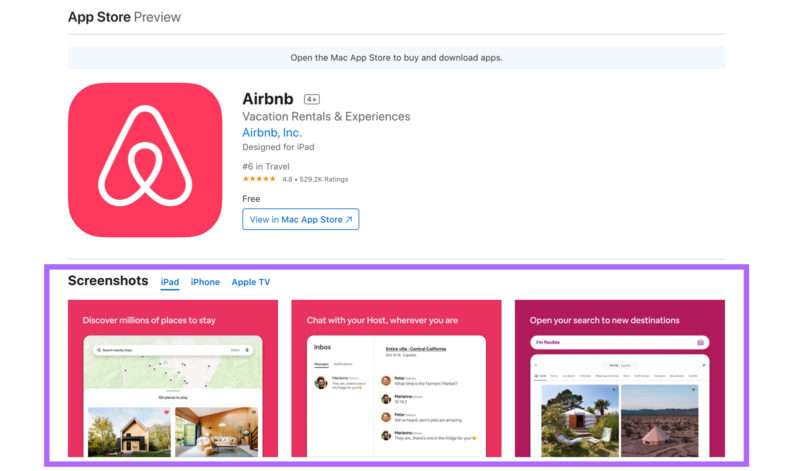
Task: Click the App Store Preview heading
Action: point(124,17)
